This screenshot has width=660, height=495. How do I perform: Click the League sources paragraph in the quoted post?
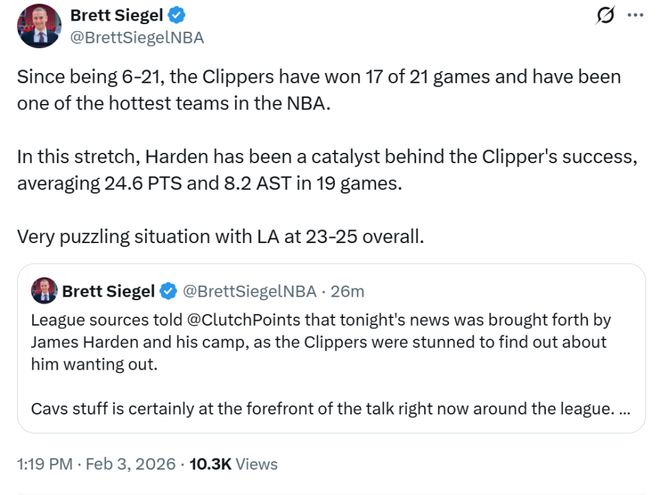(x=320, y=342)
